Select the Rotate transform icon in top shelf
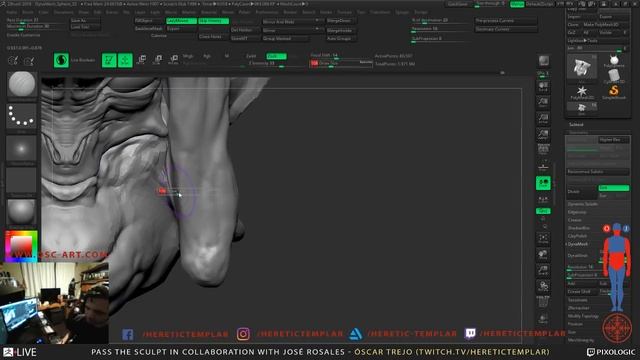Image resolution: width=640 pixels, height=360 pixels. [x=173, y=60]
